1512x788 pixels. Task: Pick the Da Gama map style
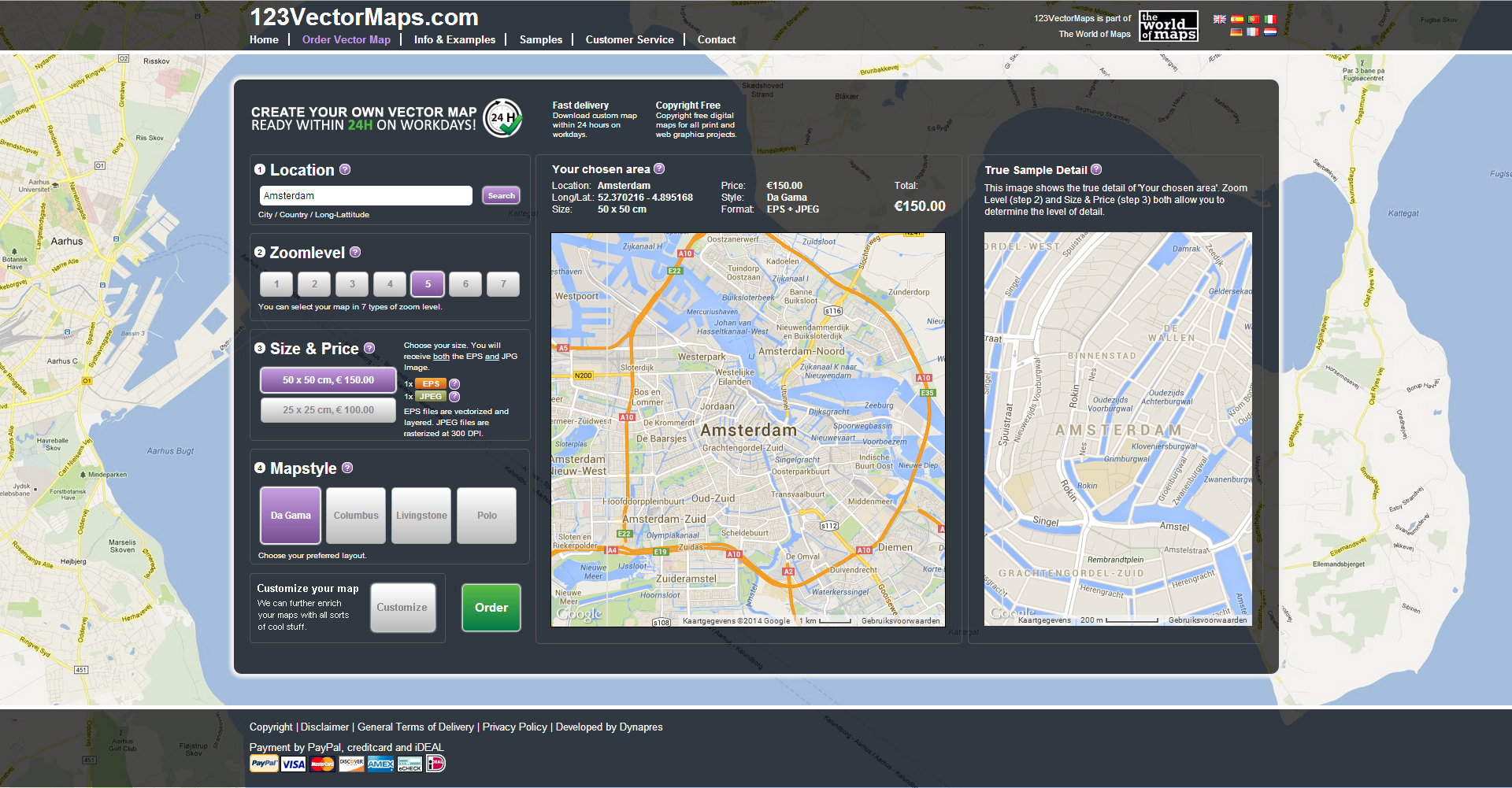[291, 516]
